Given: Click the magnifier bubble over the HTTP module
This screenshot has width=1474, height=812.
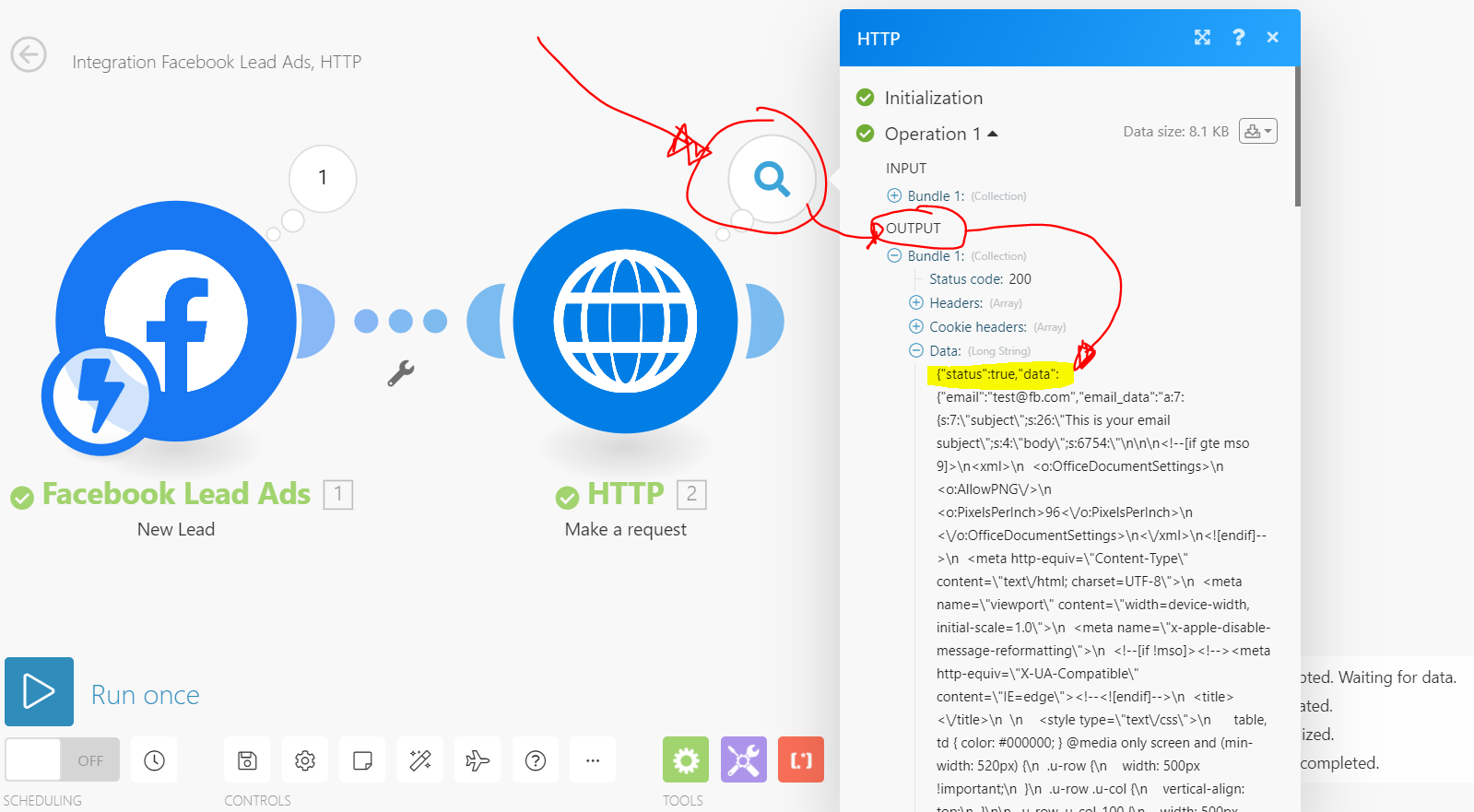Looking at the screenshot, I should tap(772, 179).
